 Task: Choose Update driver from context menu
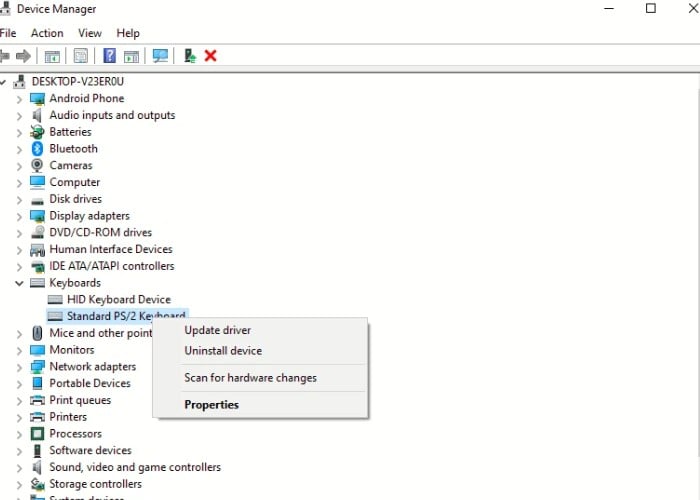(217, 330)
